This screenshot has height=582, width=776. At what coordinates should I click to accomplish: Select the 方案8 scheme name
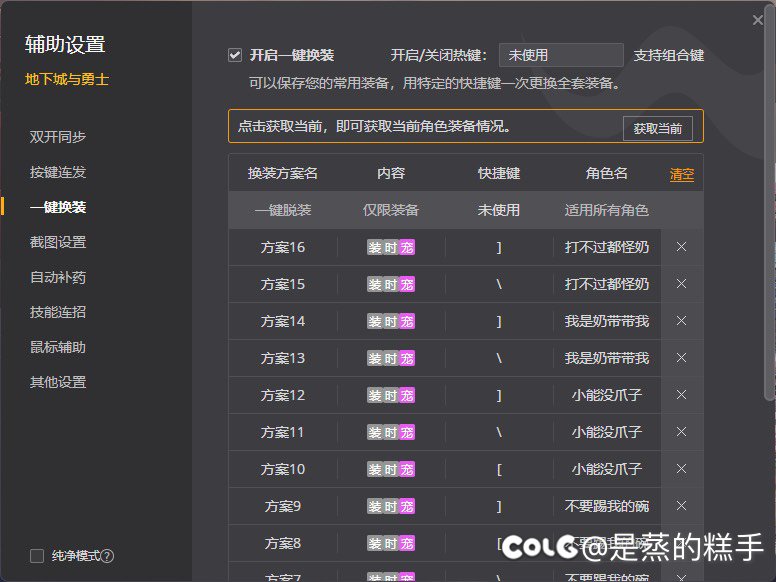pos(283,543)
